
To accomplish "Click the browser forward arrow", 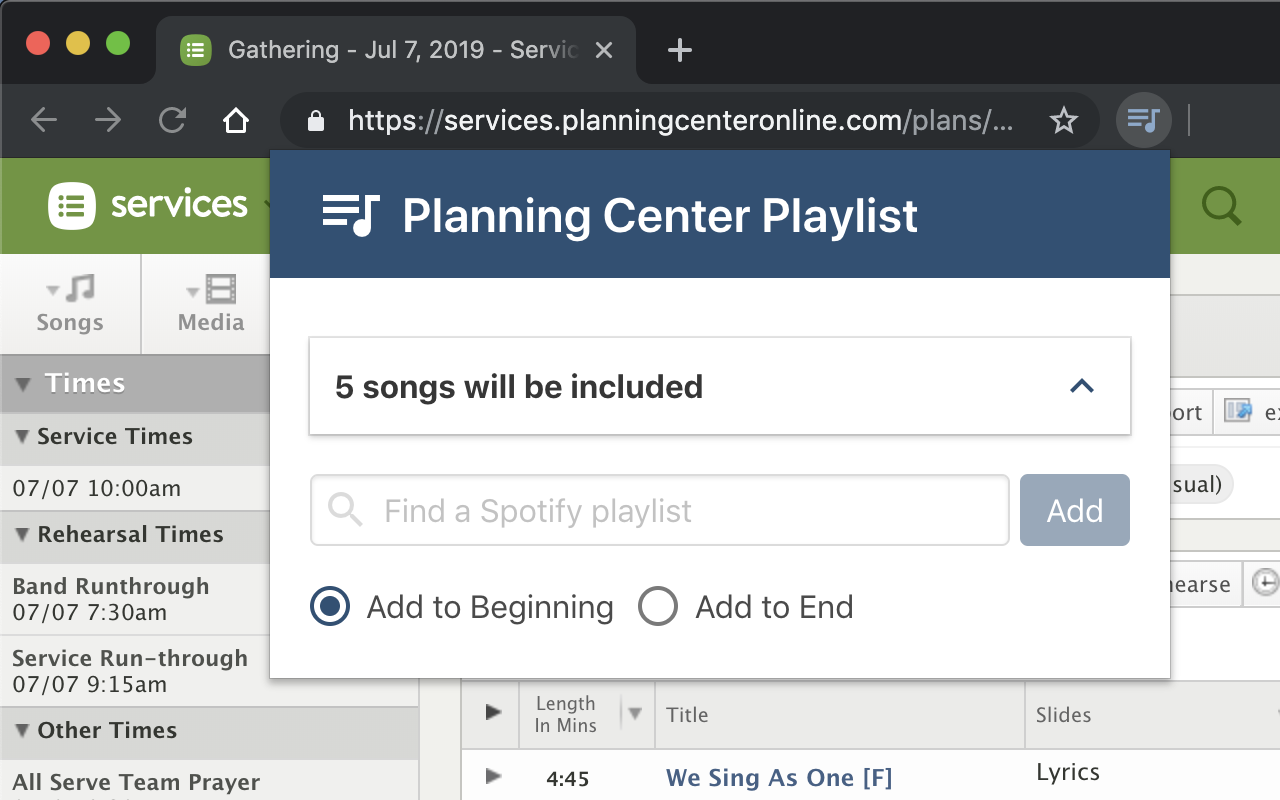I will tap(108, 121).
